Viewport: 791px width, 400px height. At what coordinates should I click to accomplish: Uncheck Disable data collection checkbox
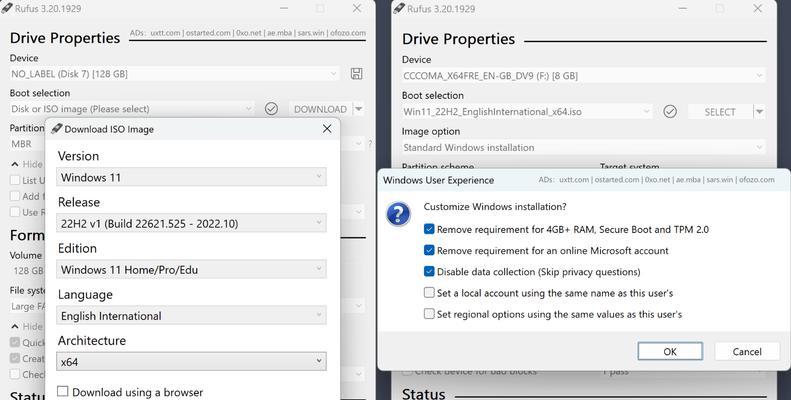click(429, 271)
